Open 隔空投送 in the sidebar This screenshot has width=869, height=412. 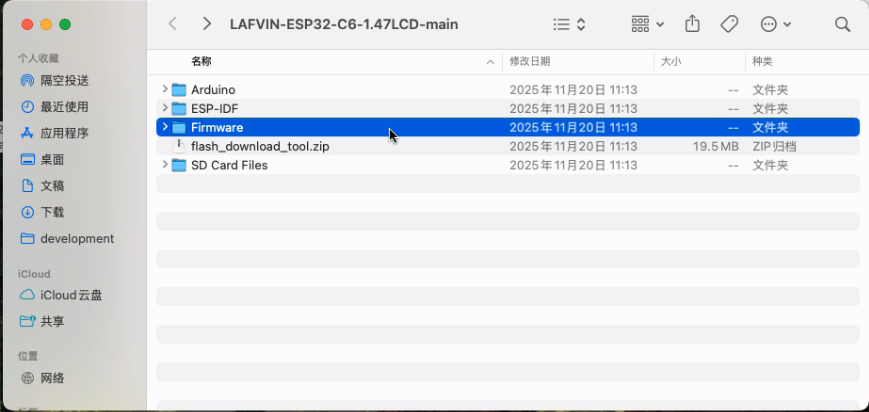54,80
